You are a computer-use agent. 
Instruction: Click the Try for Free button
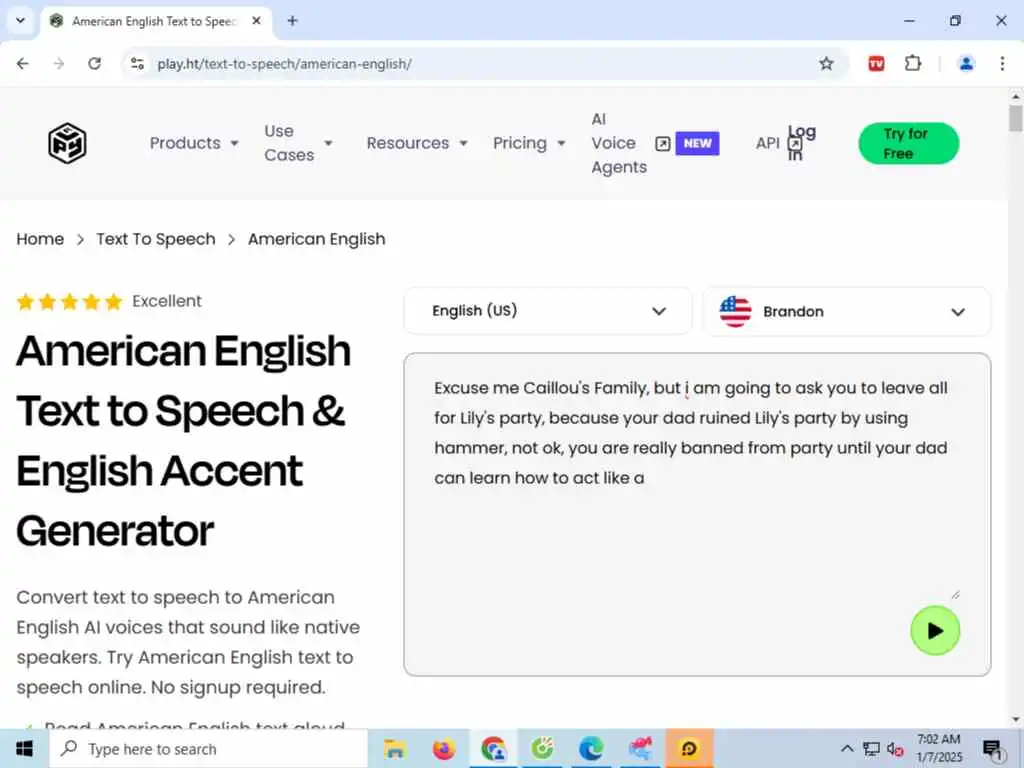(908, 143)
